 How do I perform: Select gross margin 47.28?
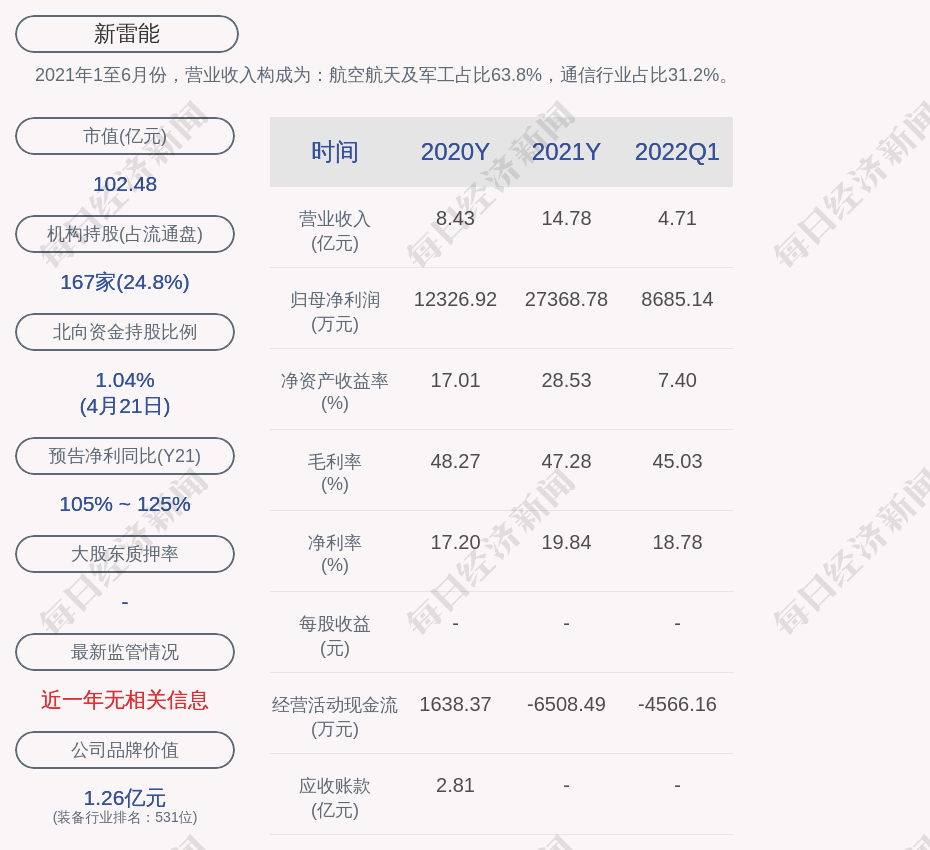(x=566, y=461)
